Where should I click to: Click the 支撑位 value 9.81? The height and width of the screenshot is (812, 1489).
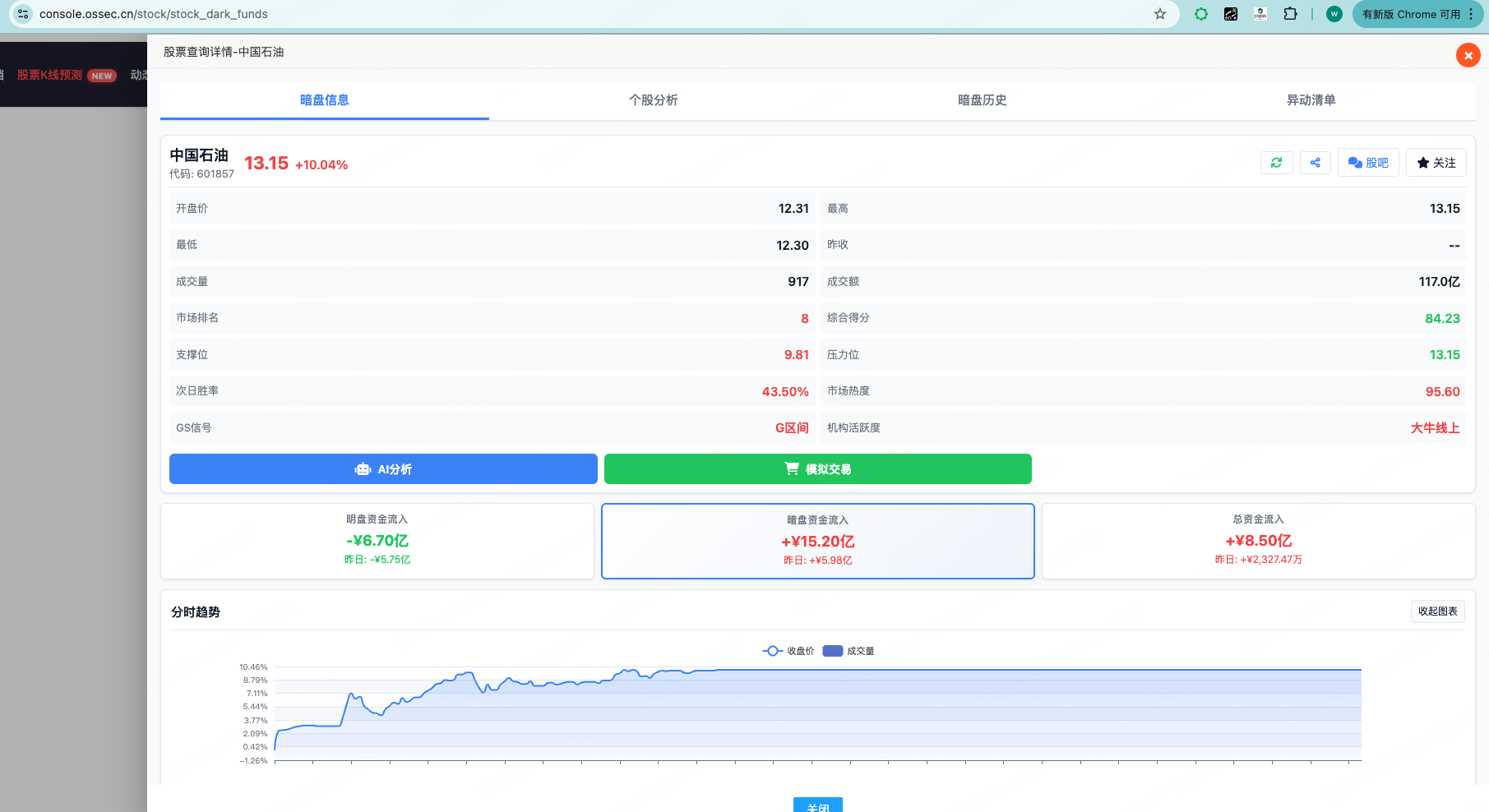(797, 354)
